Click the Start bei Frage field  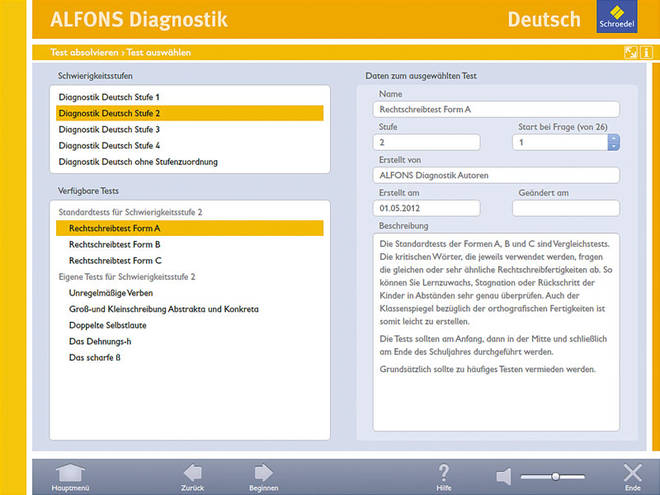[560, 142]
